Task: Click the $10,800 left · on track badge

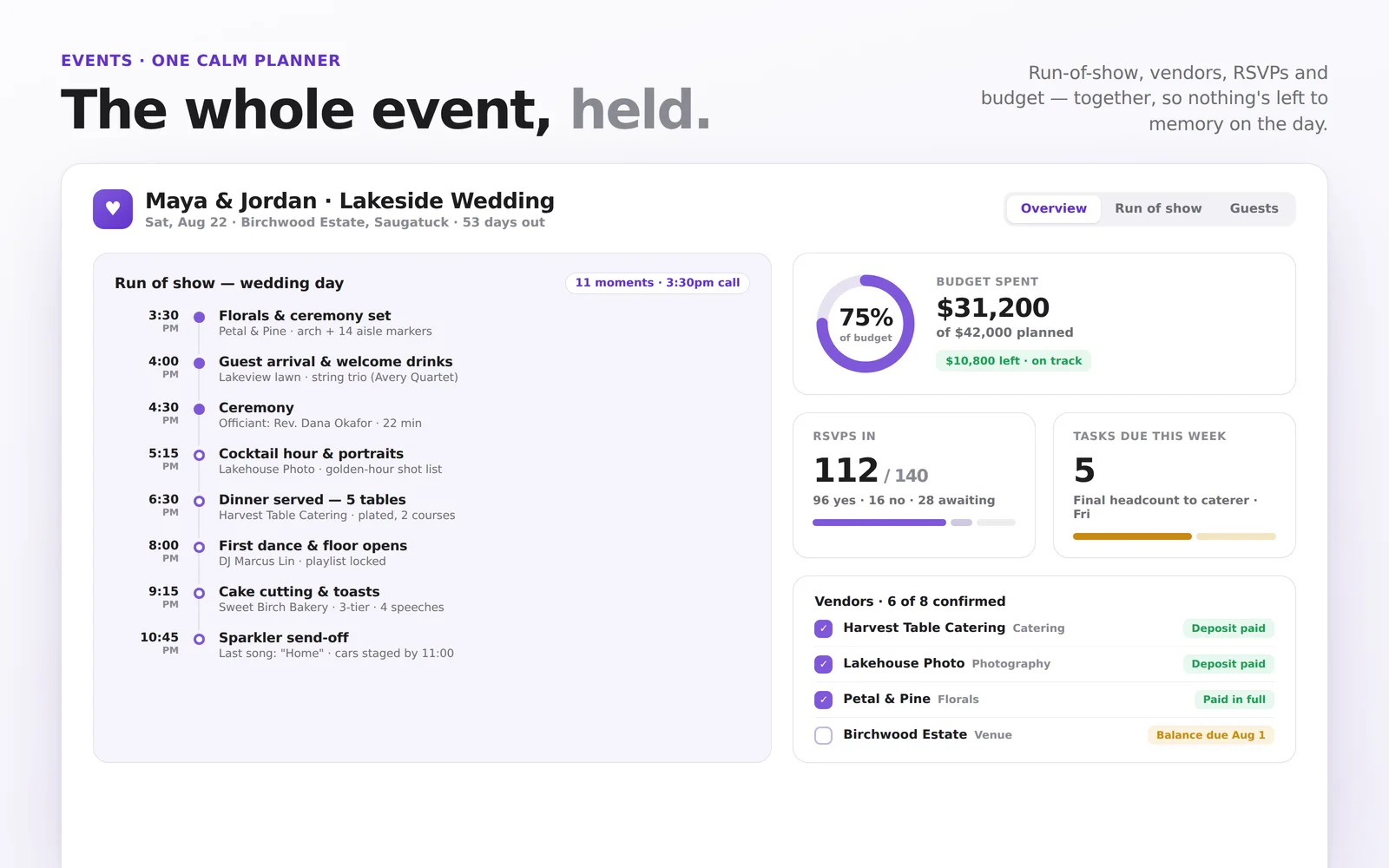Action: click(x=1013, y=361)
